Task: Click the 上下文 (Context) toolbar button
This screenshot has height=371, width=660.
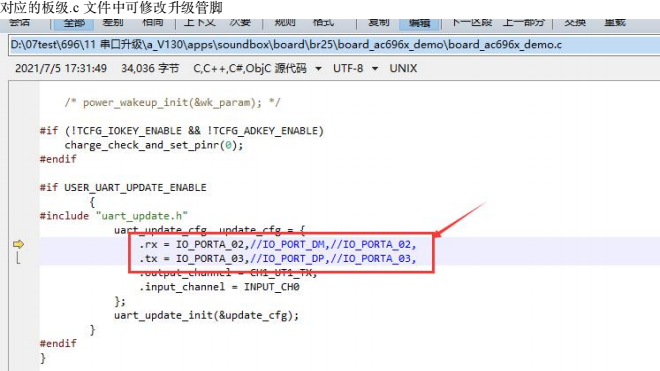Action: (200, 22)
